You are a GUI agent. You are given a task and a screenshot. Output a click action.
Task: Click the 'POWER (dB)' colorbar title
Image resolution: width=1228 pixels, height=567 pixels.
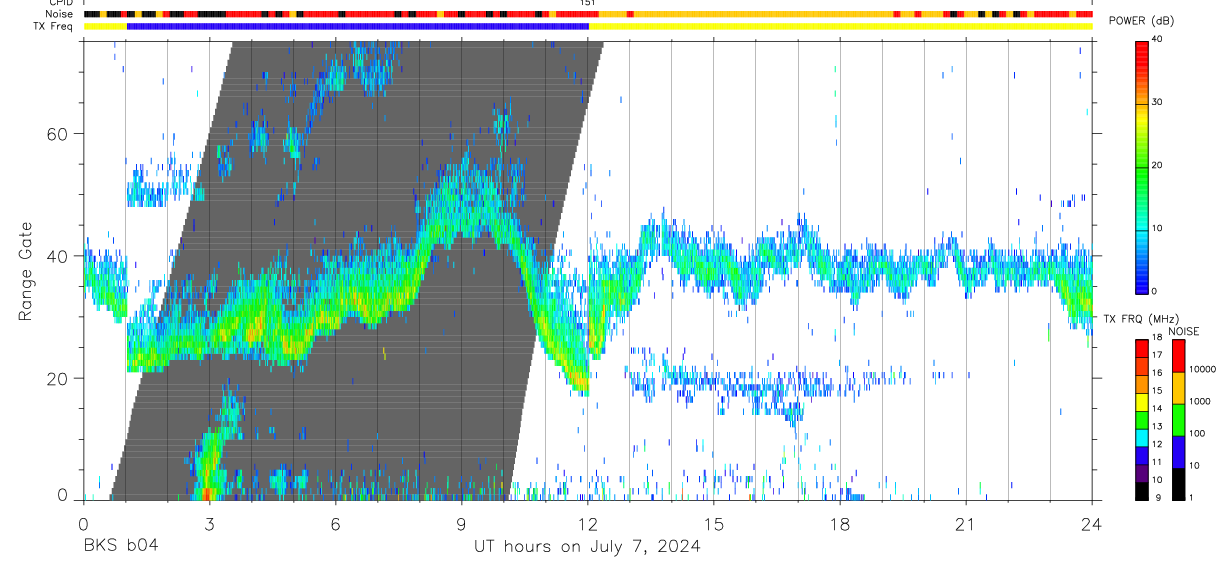[1141, 21]
